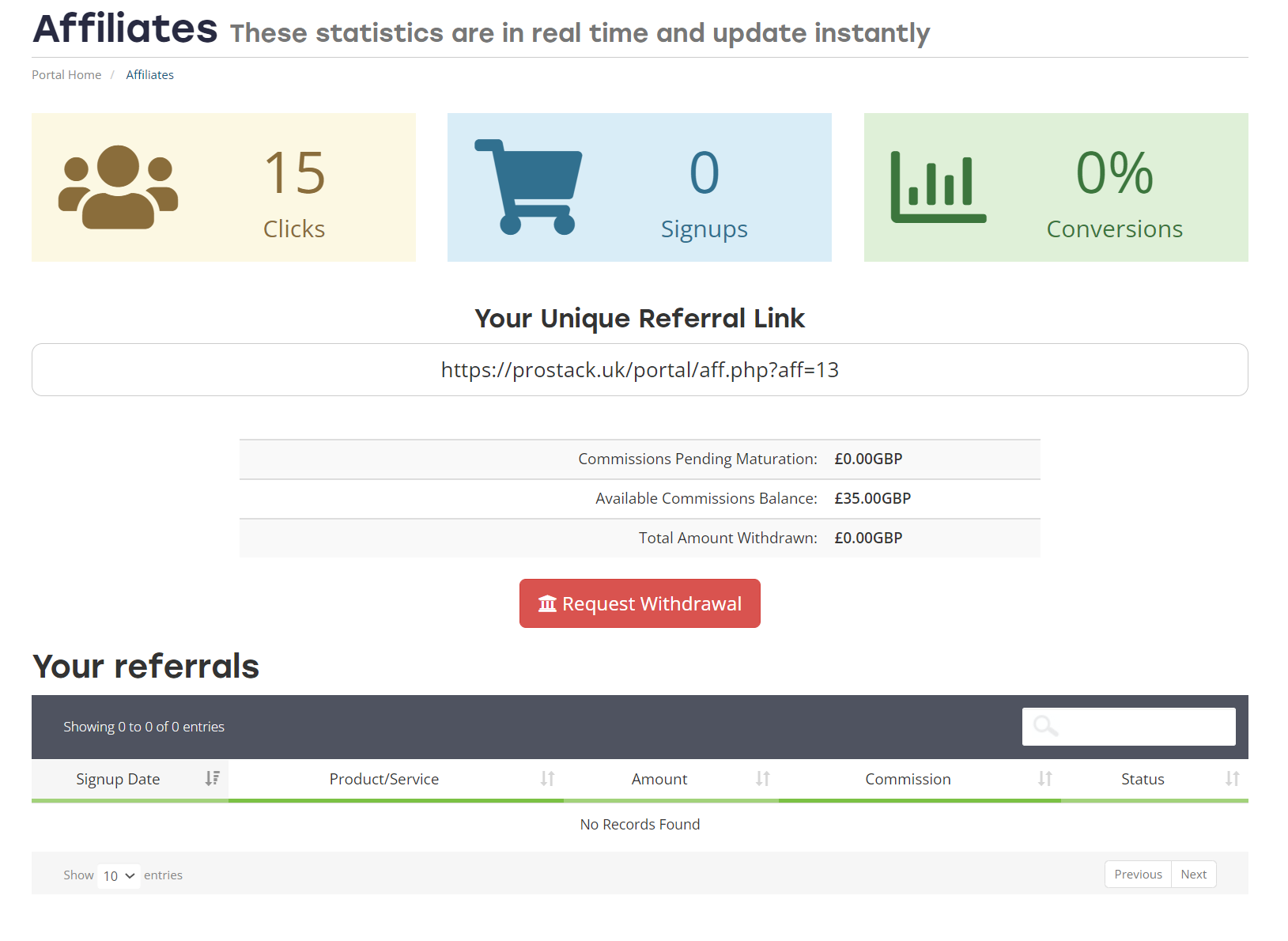
Task: Click the Next pagination button
Action: coord(1193,875)
